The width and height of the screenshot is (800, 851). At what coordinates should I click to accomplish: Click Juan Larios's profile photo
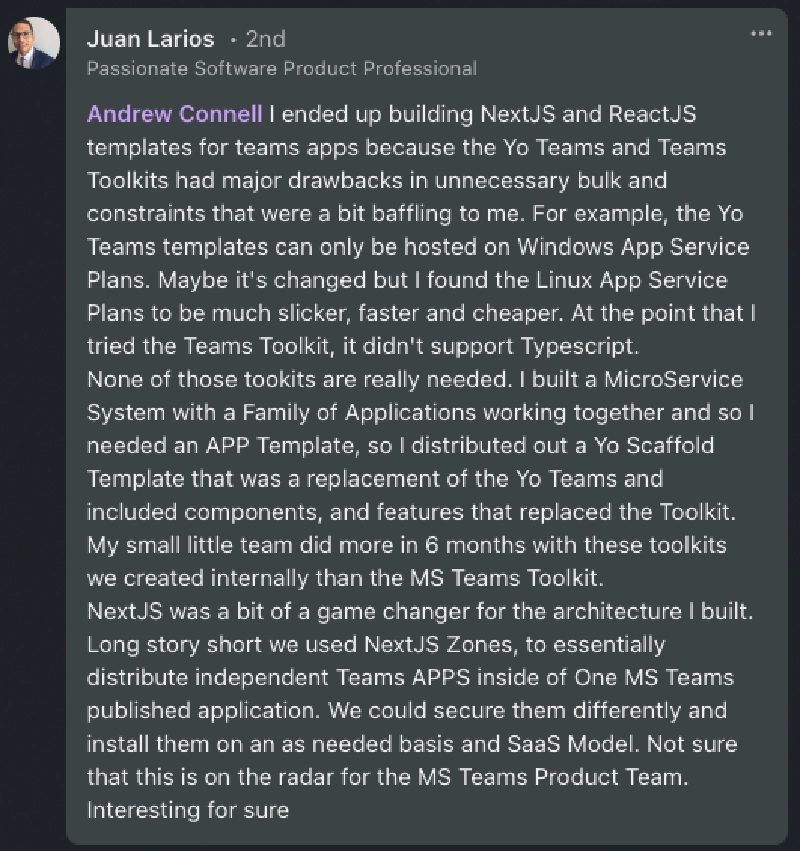click(34, 42)
